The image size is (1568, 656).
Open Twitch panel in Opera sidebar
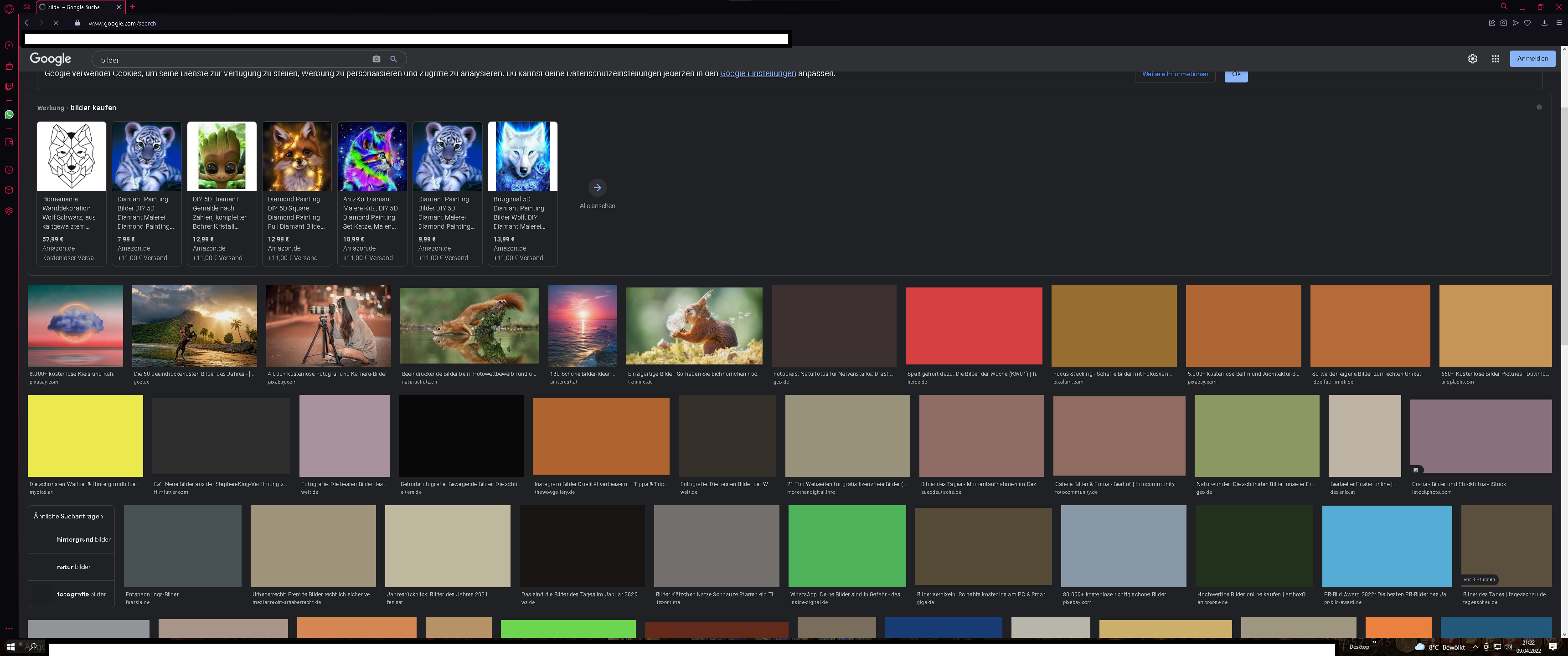(9, 87)
